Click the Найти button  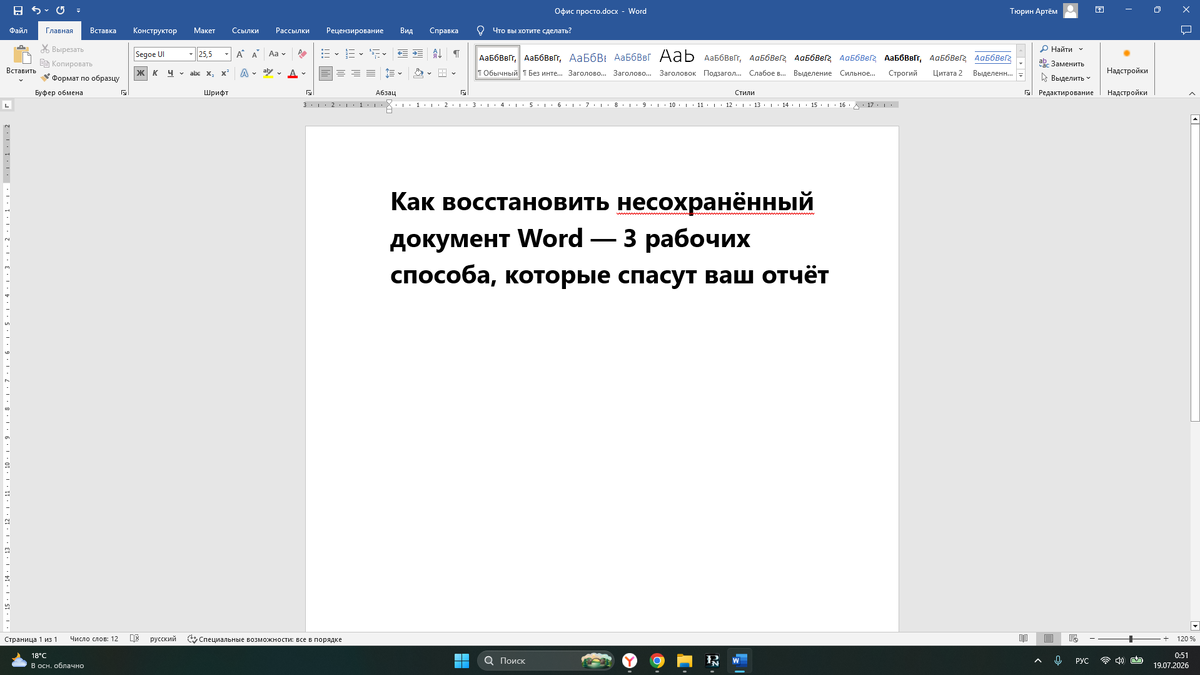[1056, 49]
